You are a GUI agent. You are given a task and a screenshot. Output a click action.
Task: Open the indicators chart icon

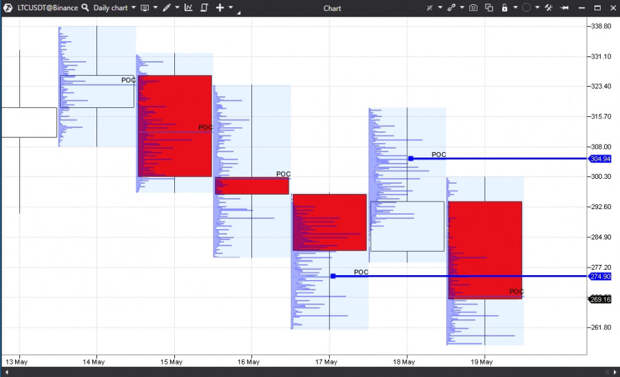pos(188,8)
